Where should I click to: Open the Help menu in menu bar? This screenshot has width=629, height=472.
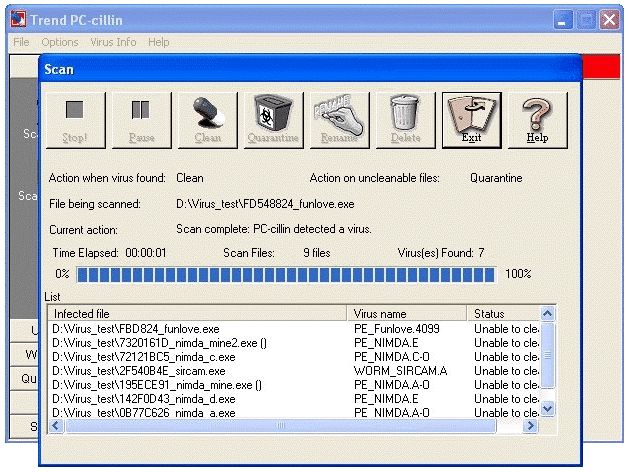158,43
